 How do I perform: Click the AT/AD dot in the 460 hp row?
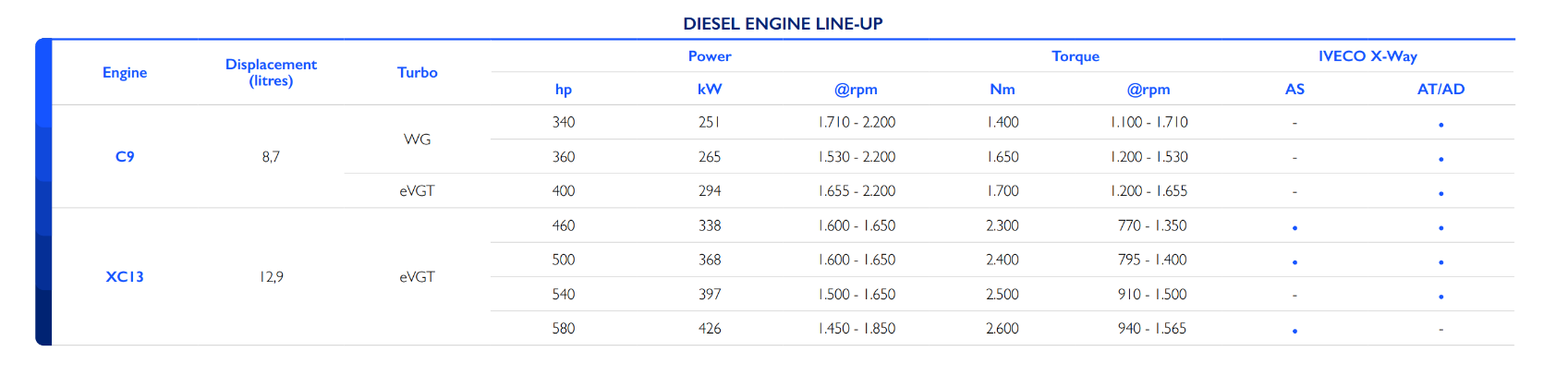(x=1440, y=227)
